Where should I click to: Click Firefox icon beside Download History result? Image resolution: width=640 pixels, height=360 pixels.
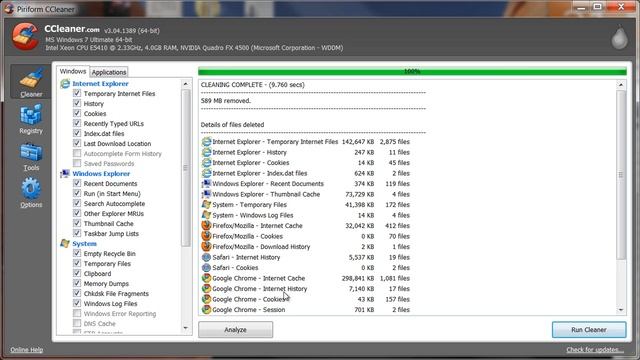tap(206, 247)
